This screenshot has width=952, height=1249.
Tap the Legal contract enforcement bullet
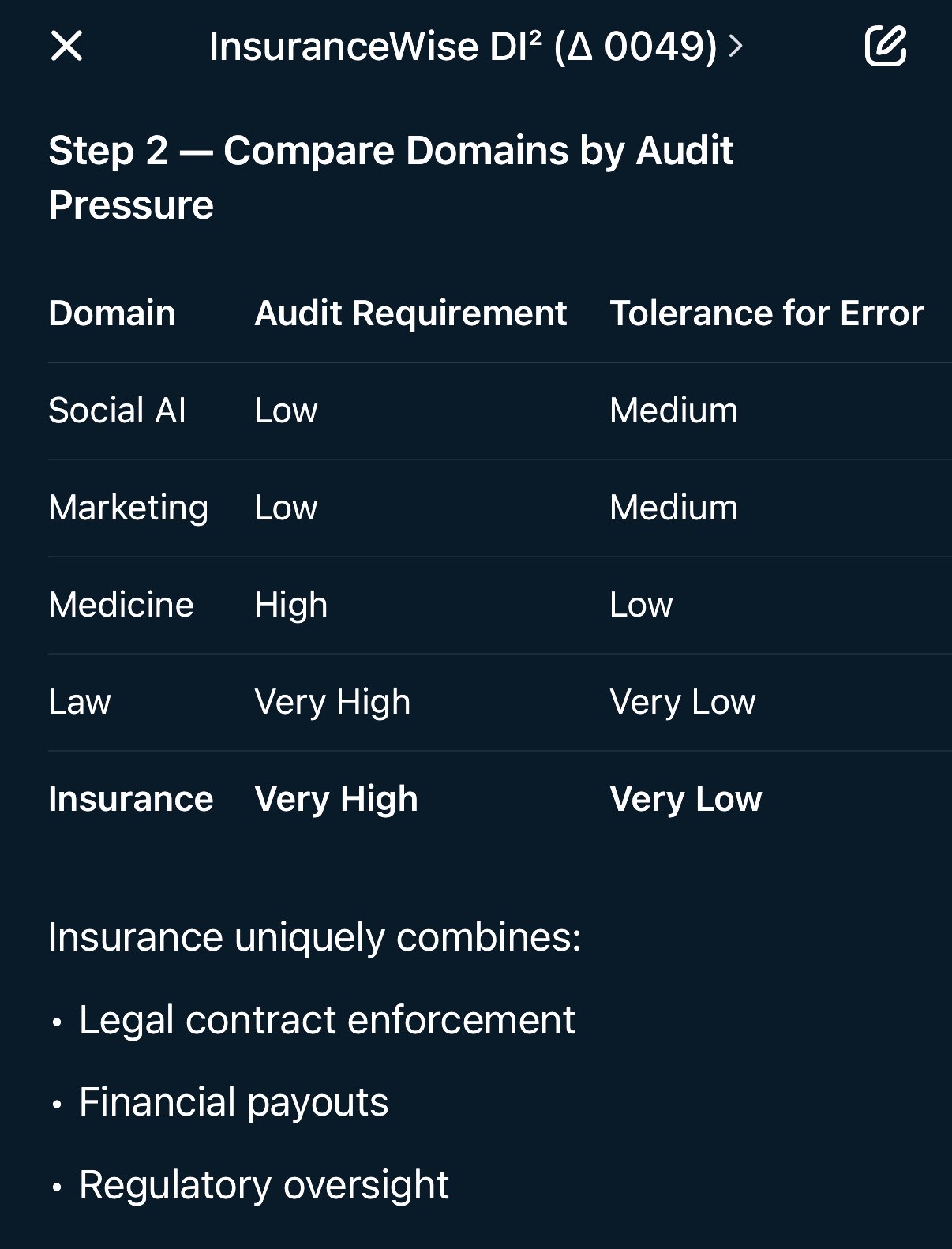[x=327, y=1020]
